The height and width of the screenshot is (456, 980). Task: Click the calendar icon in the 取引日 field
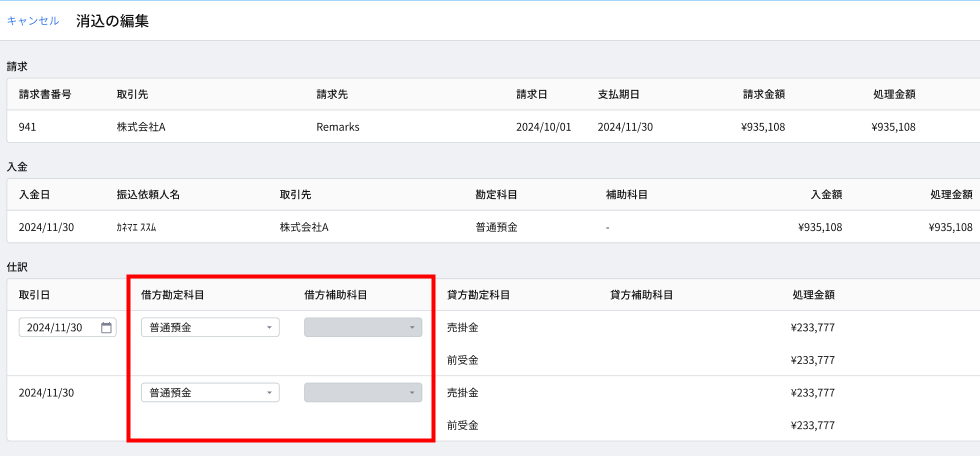(x=106, y=327)
